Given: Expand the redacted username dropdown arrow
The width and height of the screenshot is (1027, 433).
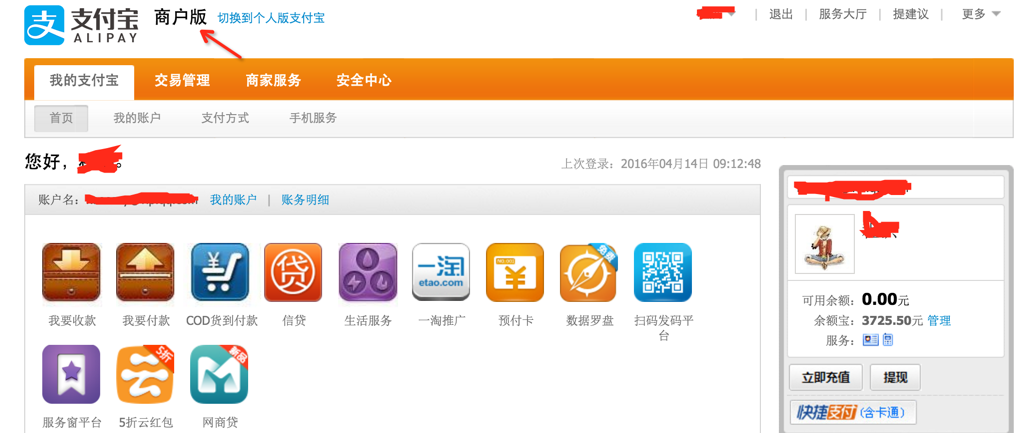Looking at the screenshot, I should pyautogui.click(x=731, y=14).
